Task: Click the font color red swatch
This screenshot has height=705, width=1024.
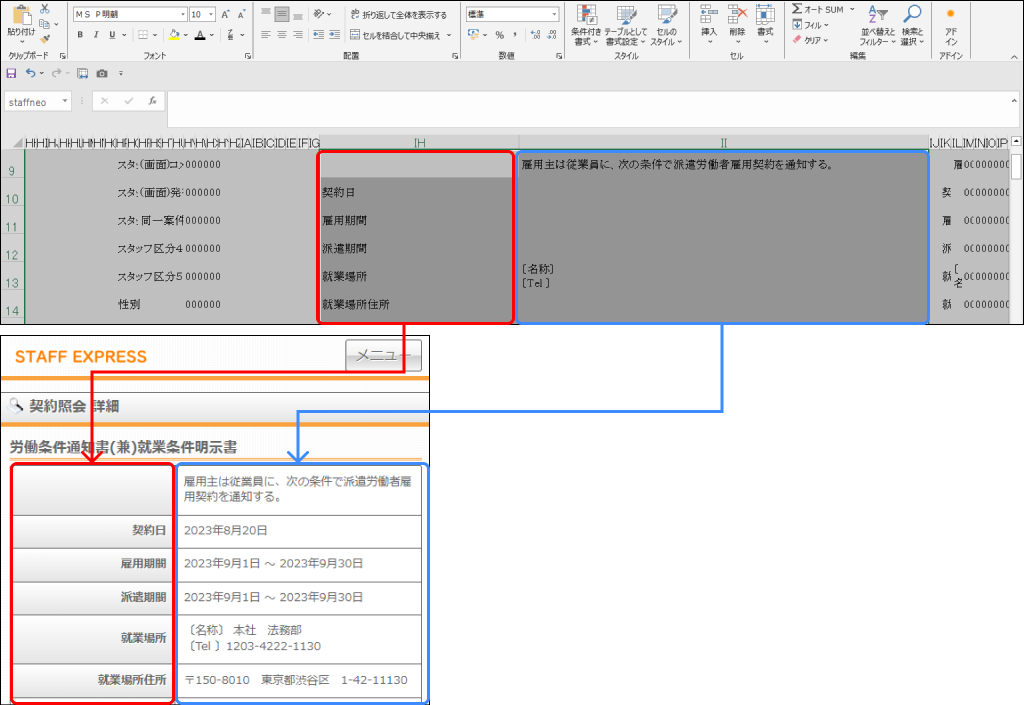Action: click(x=200, y=35)
